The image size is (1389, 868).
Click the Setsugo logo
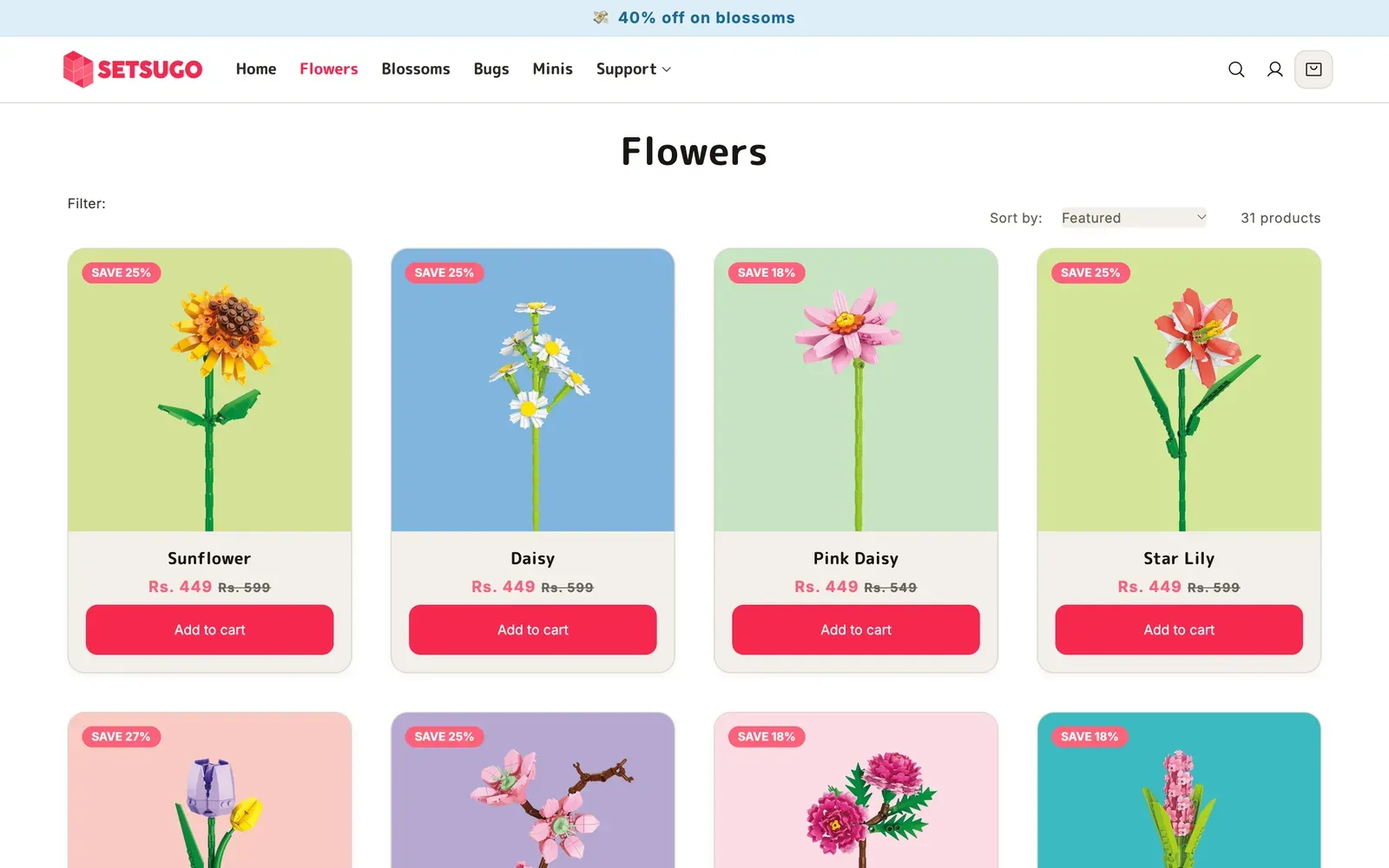click(133, 69)
